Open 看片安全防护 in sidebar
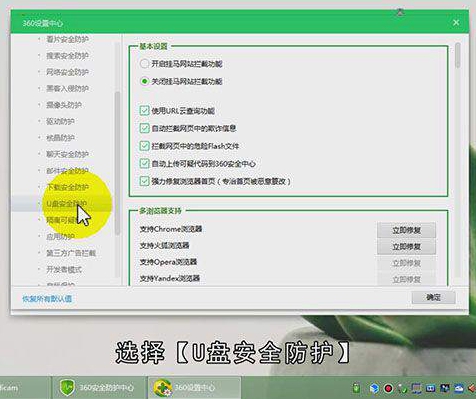The width and height of the screenshot is (476, 399). pyautogui.click(x=67, y=39)
